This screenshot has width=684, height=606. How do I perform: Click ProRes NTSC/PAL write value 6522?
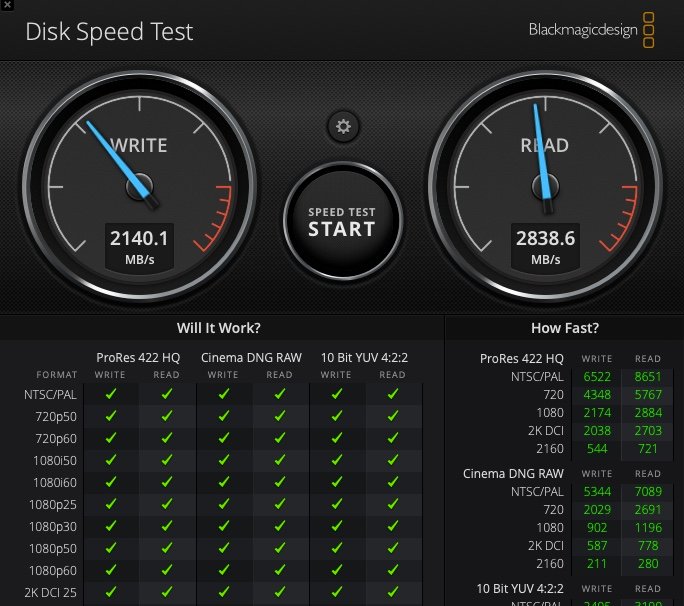coord(597,377)
